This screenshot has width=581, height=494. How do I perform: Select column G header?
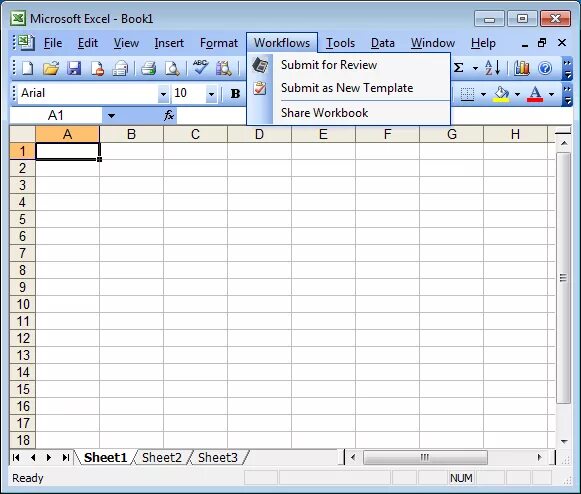click(451, 134)
